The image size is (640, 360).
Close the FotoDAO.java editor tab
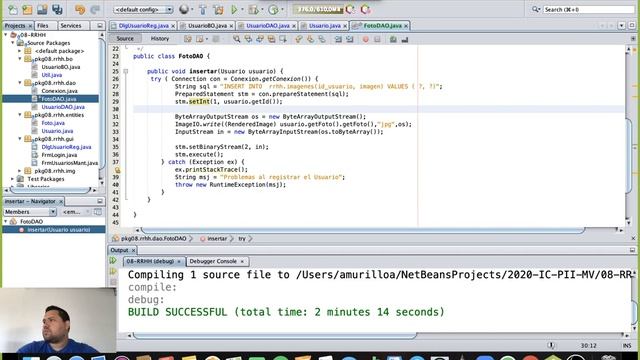406,26
